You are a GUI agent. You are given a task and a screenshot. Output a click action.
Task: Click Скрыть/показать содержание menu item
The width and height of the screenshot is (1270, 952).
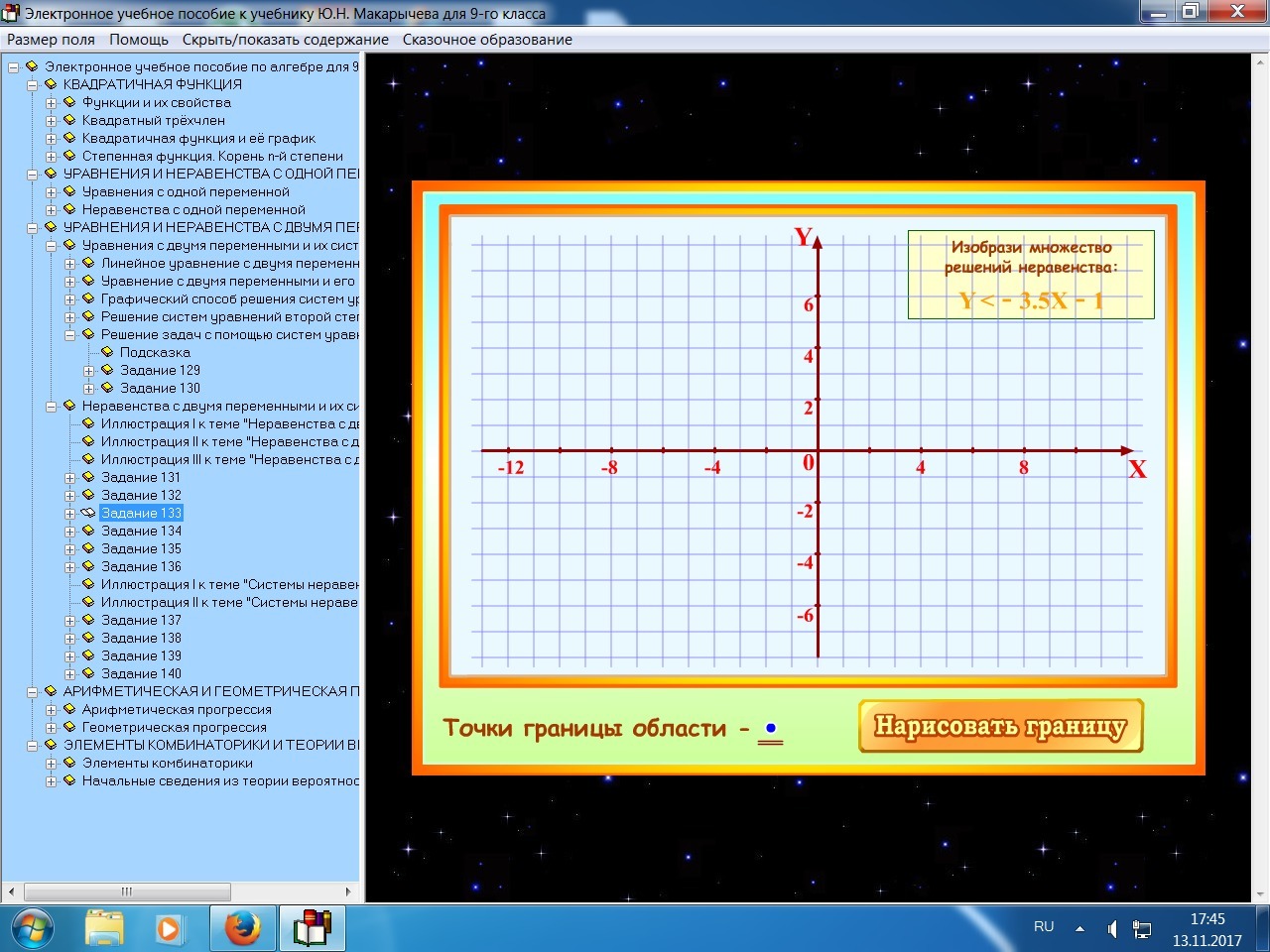tap(286, 40)
